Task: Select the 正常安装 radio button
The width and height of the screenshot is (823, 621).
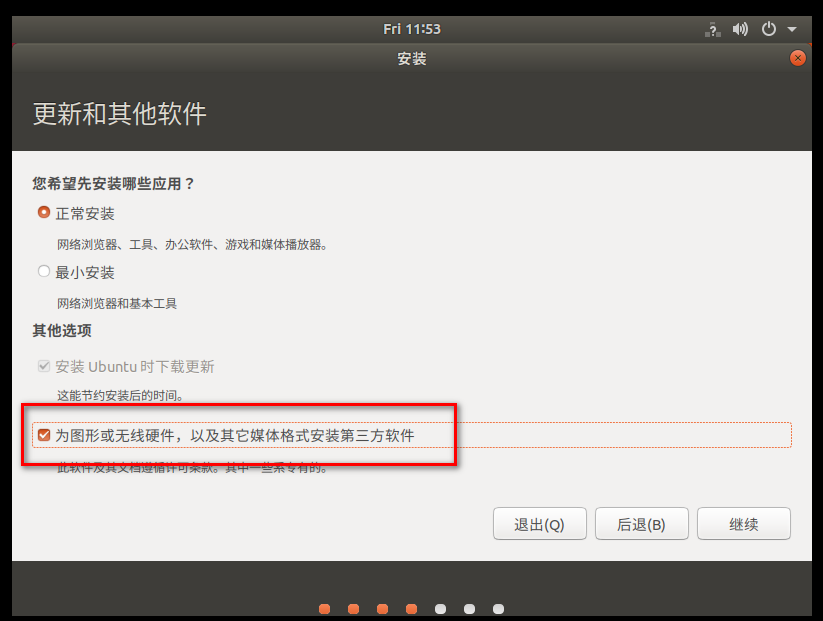Action: point(43,212)
